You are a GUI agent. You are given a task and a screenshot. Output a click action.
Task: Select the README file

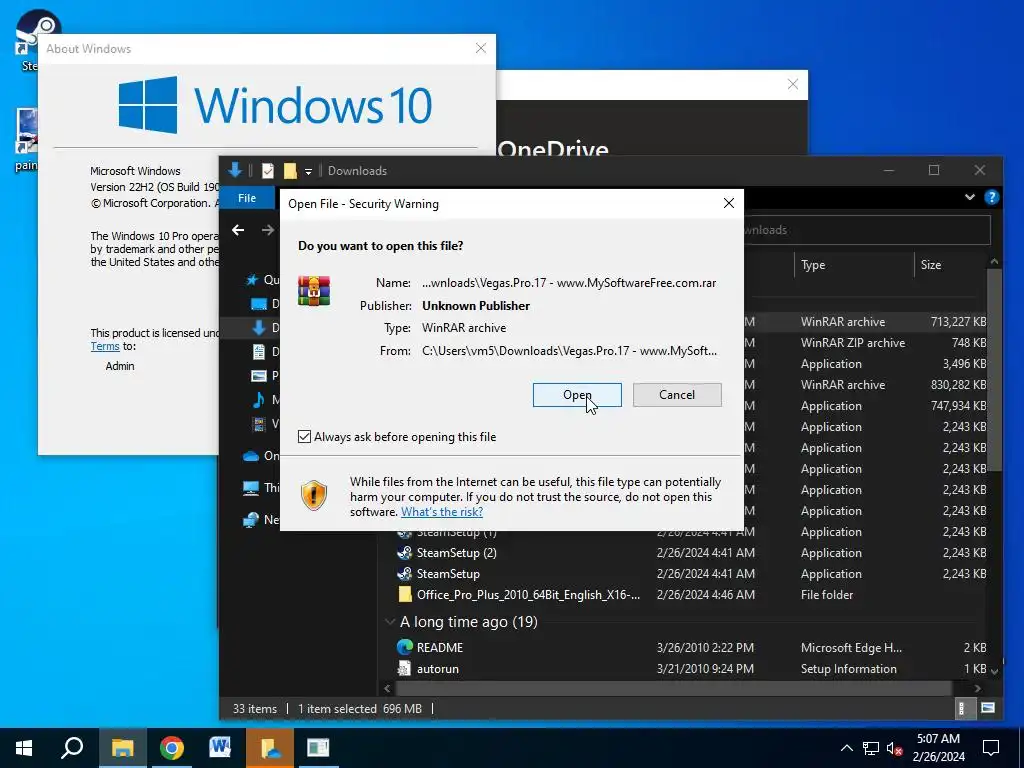(440, 648)
